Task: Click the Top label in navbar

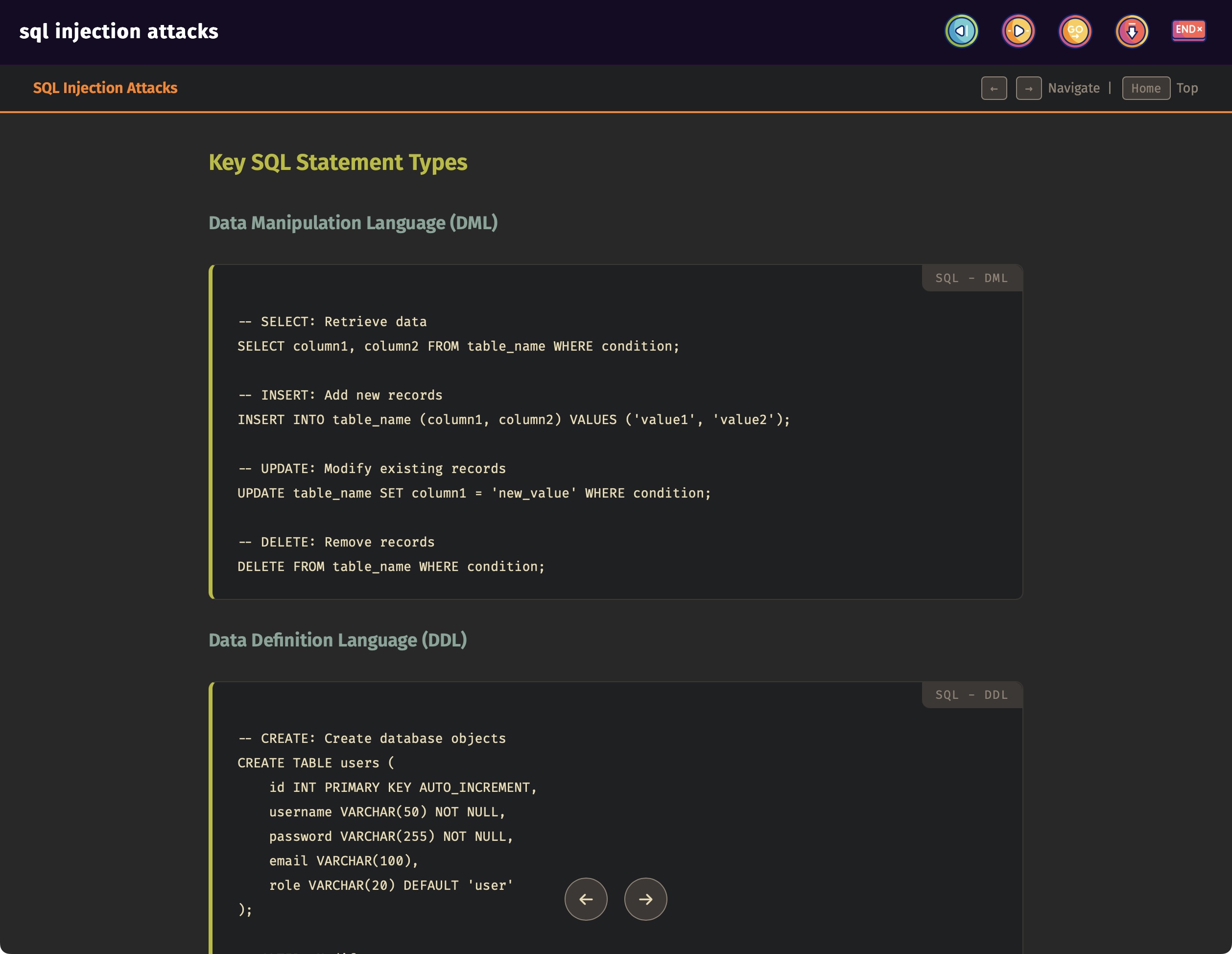Action: point(1187,89)
